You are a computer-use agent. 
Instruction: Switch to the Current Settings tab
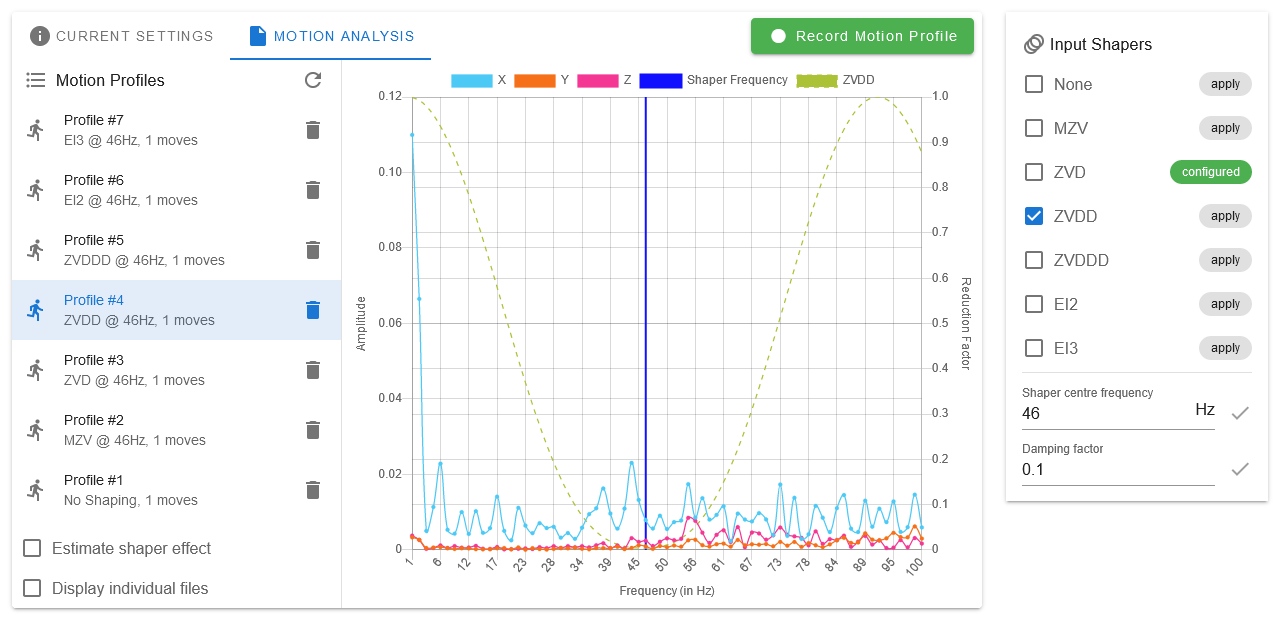(x=122, y=36)
